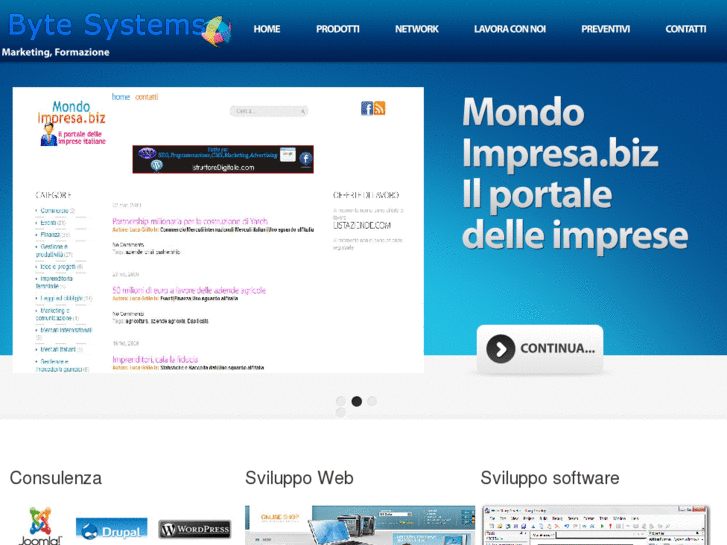Click the Joomla logo icon
Screen dimensions: 727x545
(40, 526)
